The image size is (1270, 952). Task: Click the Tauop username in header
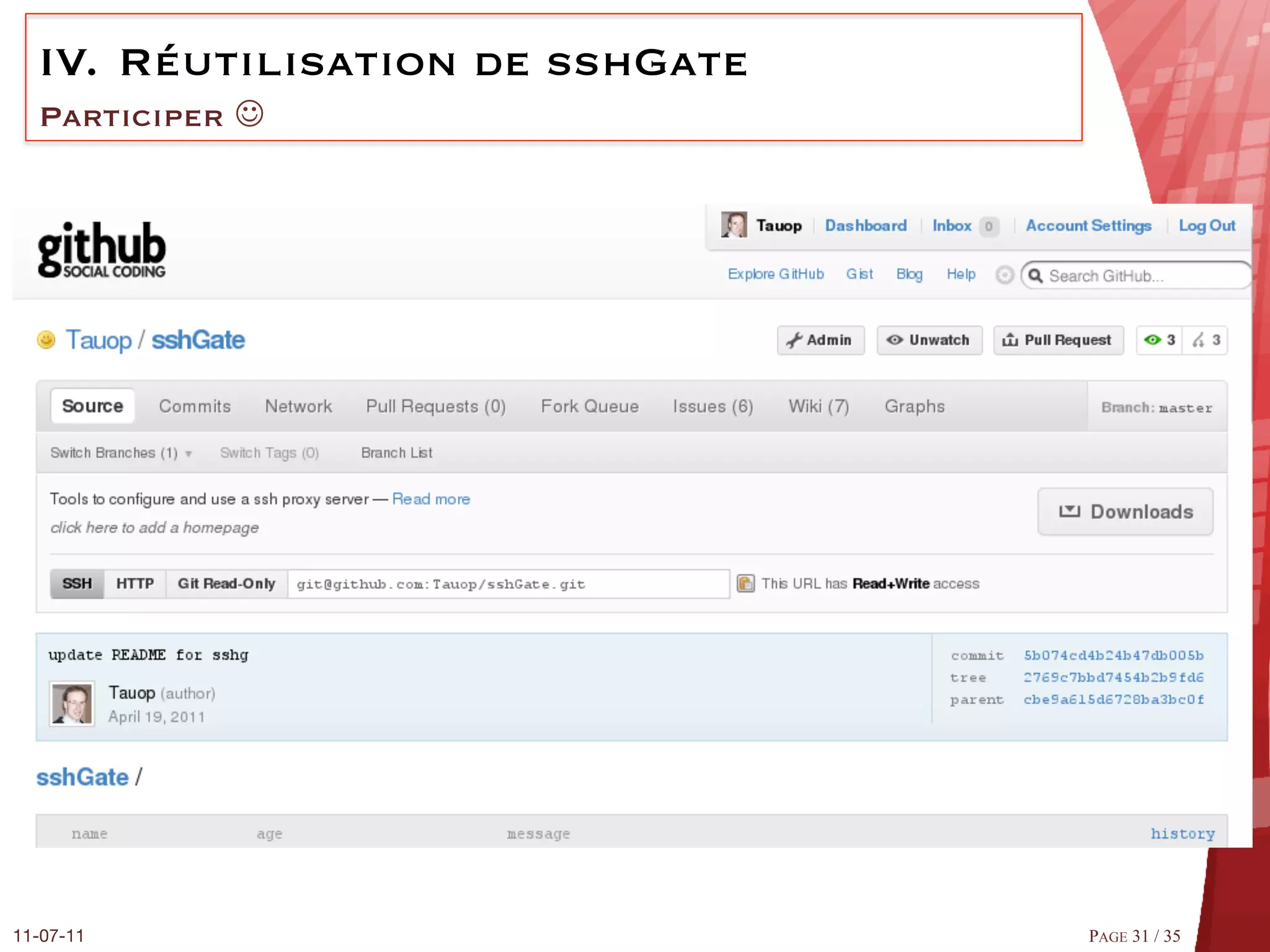(779, 226)
